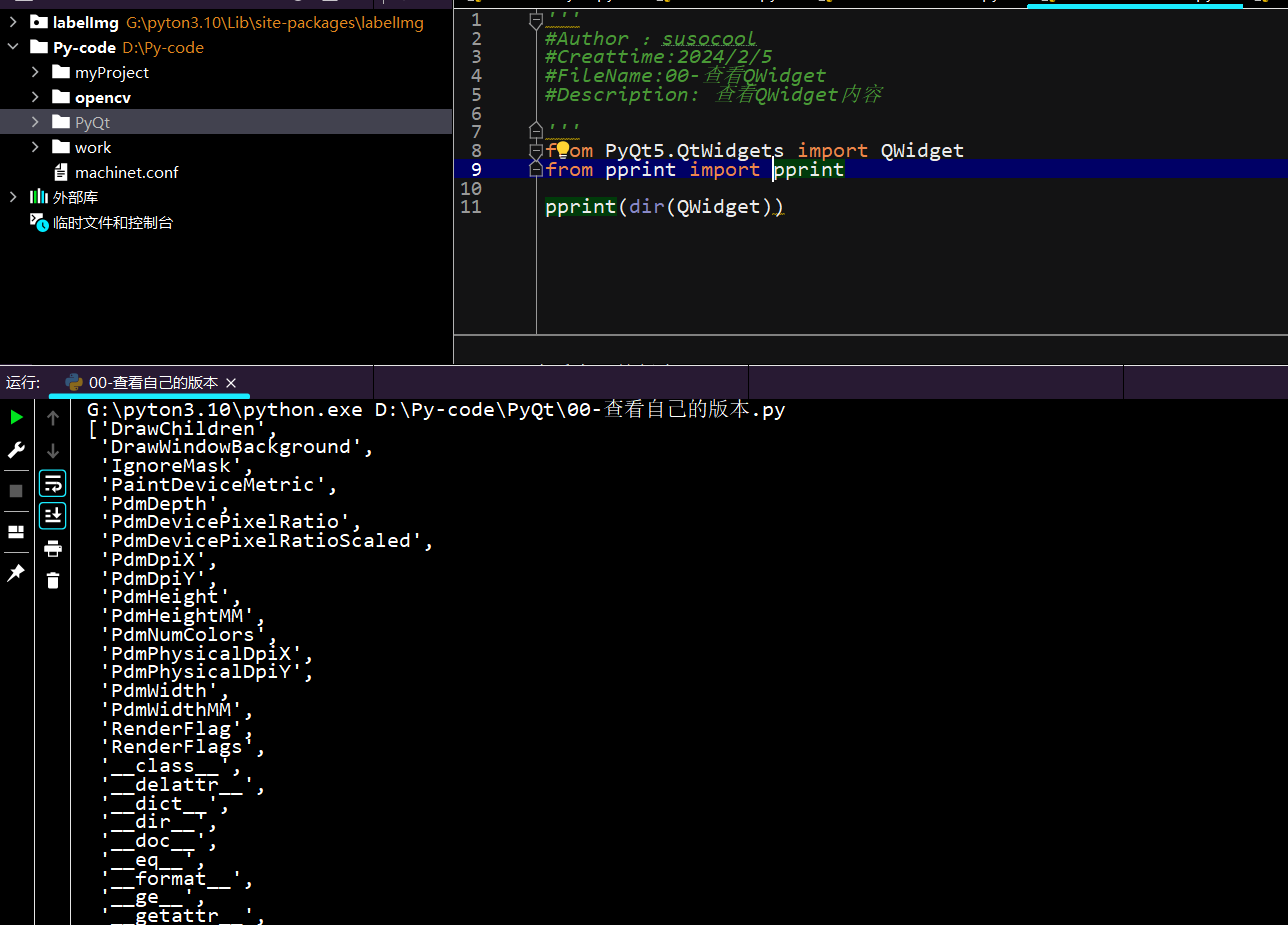Click the opencv folder icon
This screenshot has height=925, width=1288.
60,97
